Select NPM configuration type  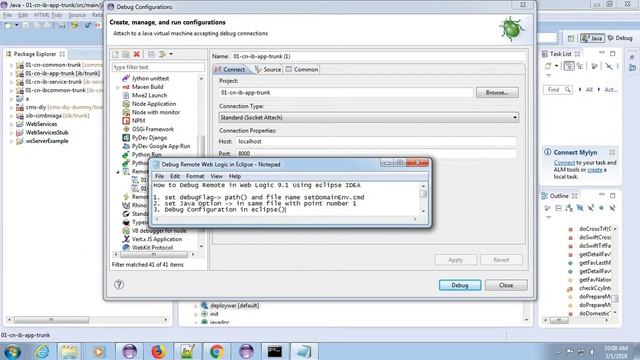[x=138, y=121]
